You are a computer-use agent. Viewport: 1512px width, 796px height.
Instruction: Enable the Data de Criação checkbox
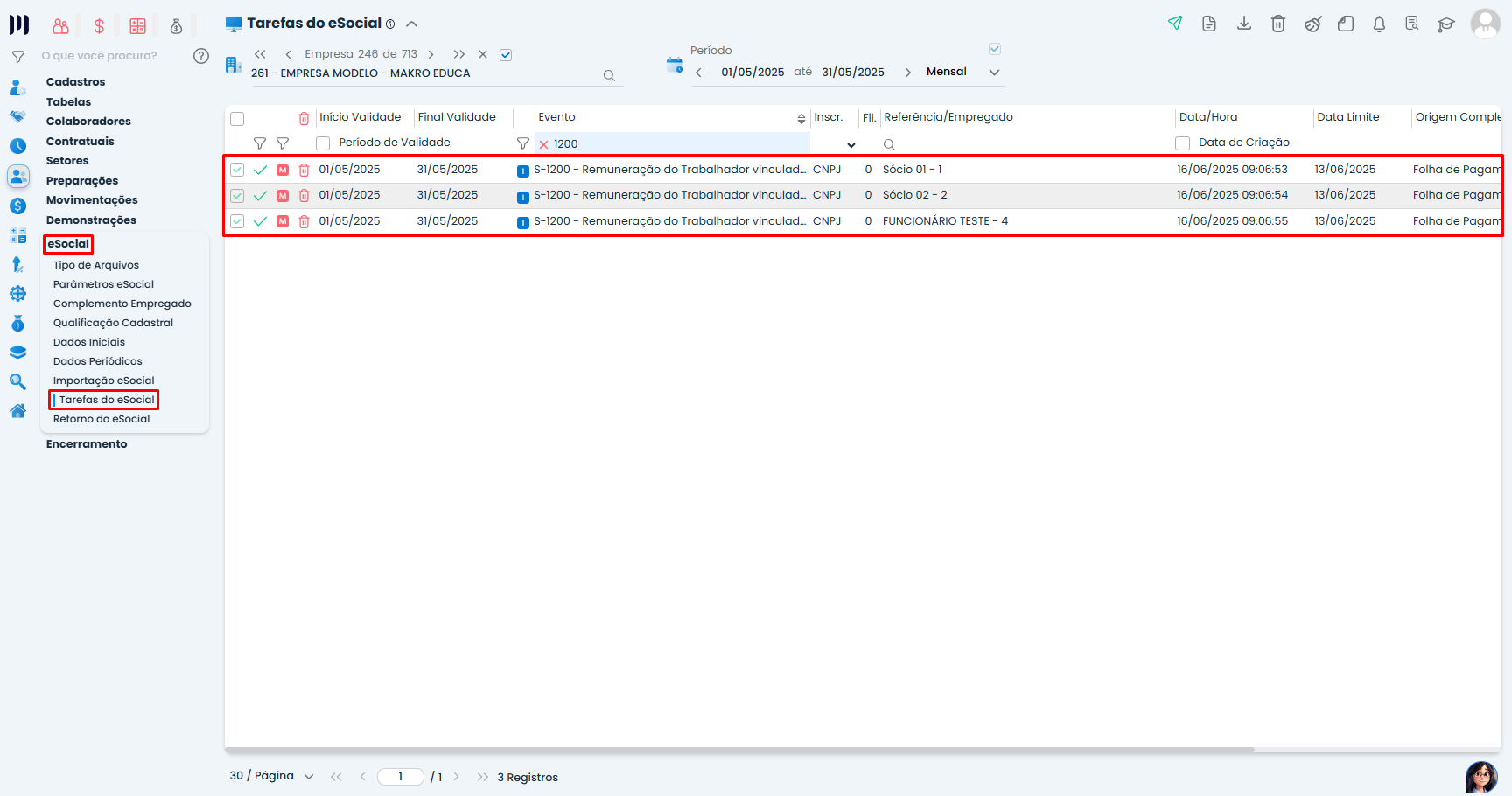pos(1182,143)
